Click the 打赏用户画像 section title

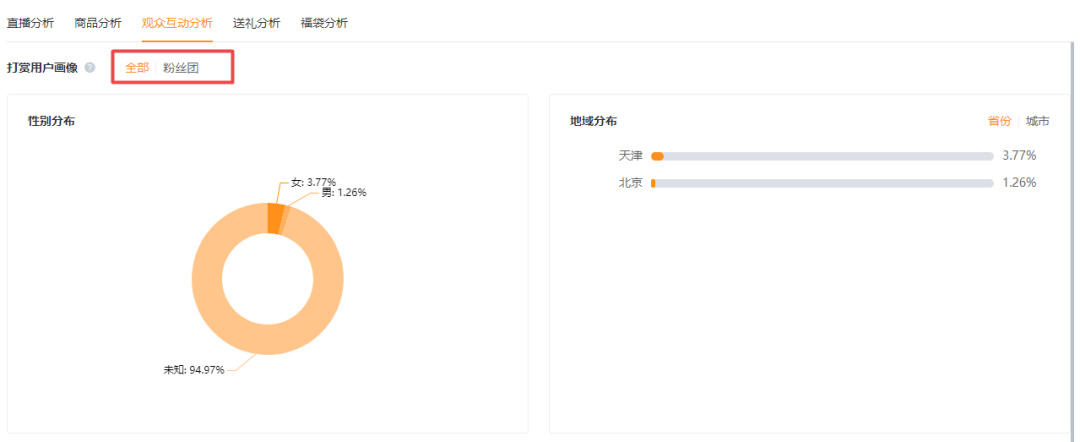tap(42, 68)
